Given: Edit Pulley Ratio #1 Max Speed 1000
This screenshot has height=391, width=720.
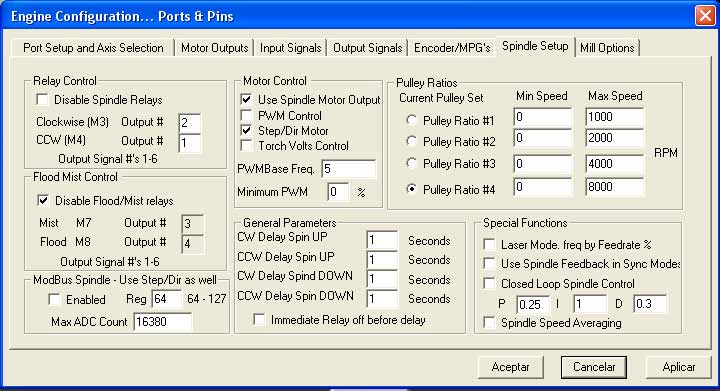Looking at the screenshot, I should tap(614, 117).
